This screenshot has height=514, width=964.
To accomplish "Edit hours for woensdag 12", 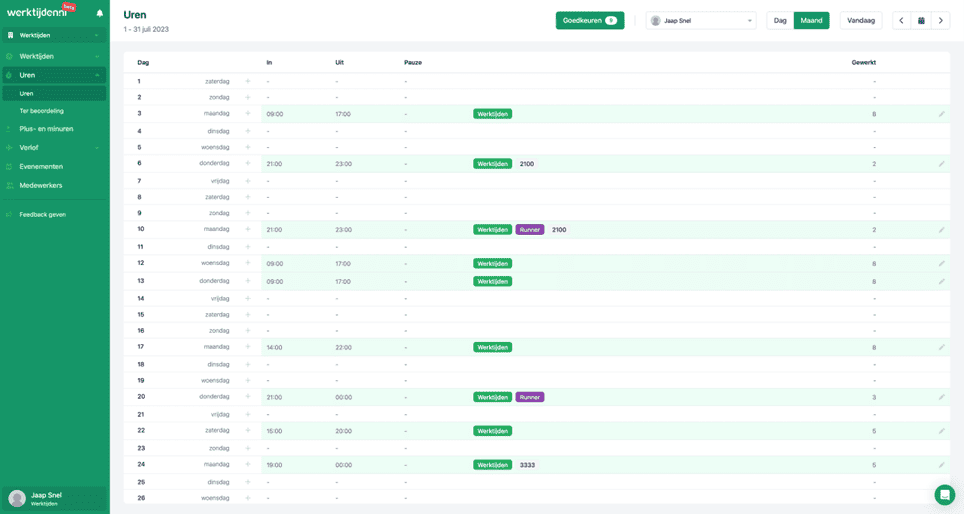I will click(941, 263).
